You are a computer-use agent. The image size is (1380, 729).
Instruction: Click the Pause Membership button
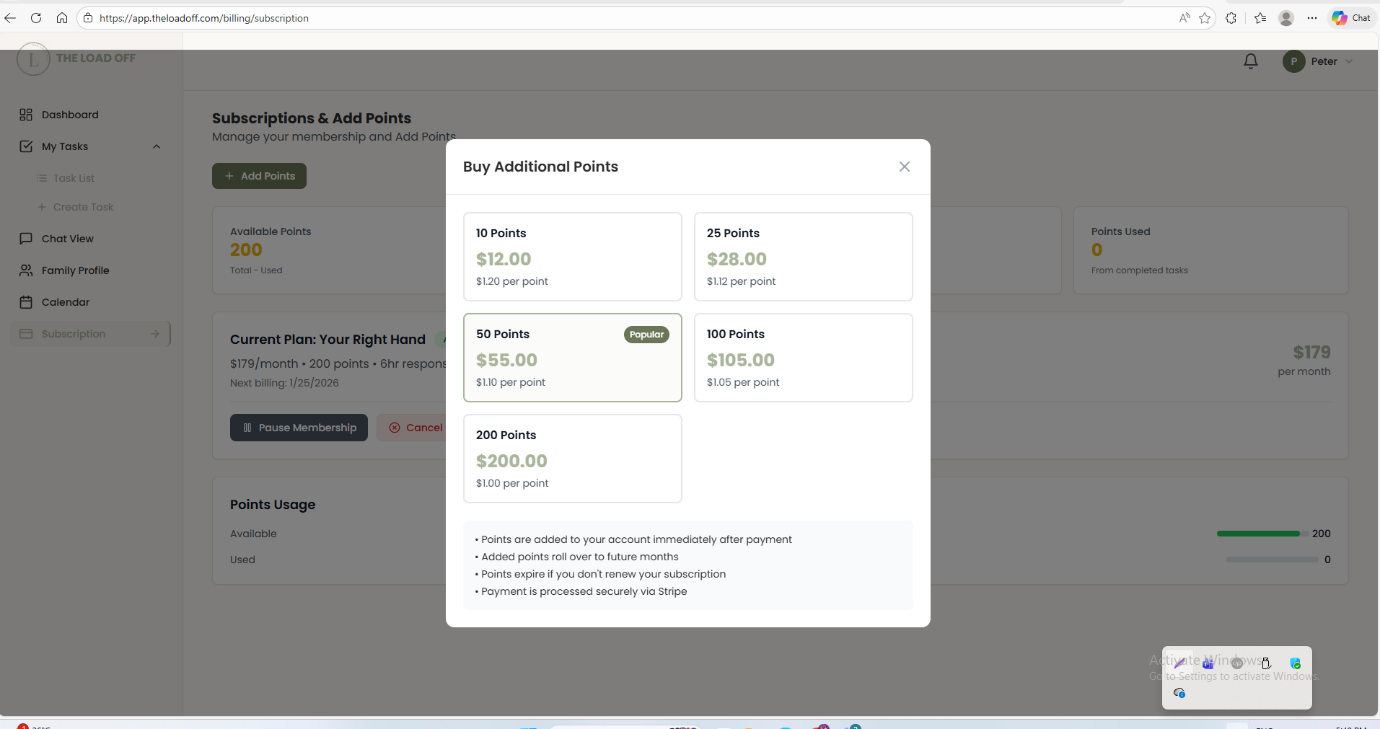pyautogui.click(x=299, y=428)
